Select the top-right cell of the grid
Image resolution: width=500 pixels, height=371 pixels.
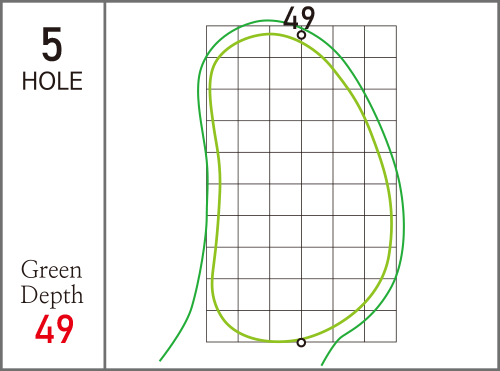(380, 41)
